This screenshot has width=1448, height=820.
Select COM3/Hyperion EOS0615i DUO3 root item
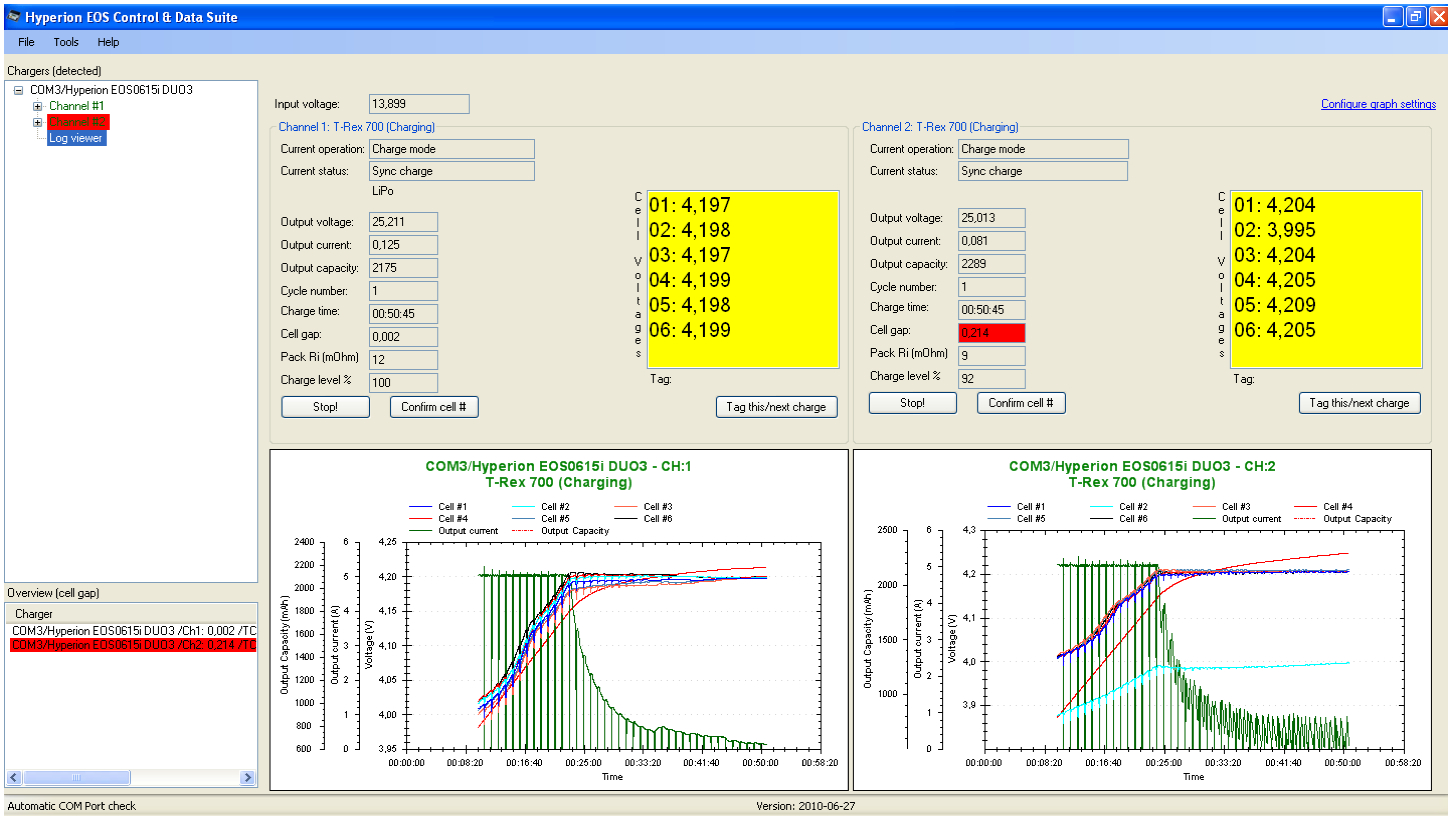(x=111, y=90)
